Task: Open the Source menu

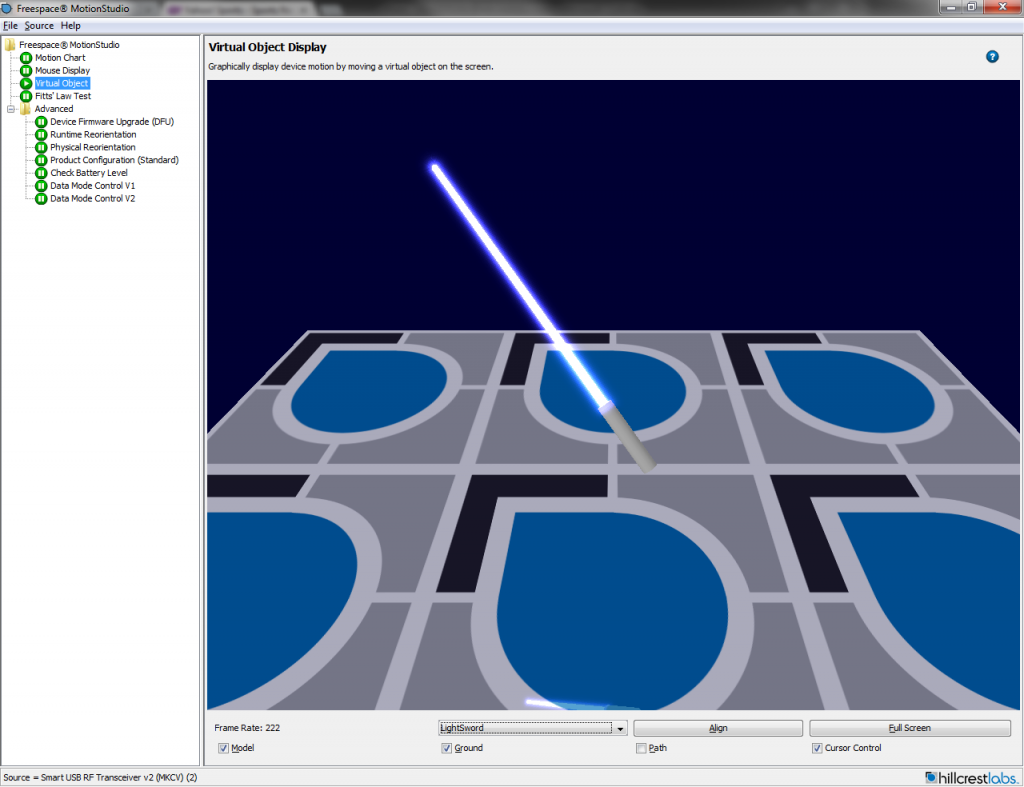Action: (39, 25)
